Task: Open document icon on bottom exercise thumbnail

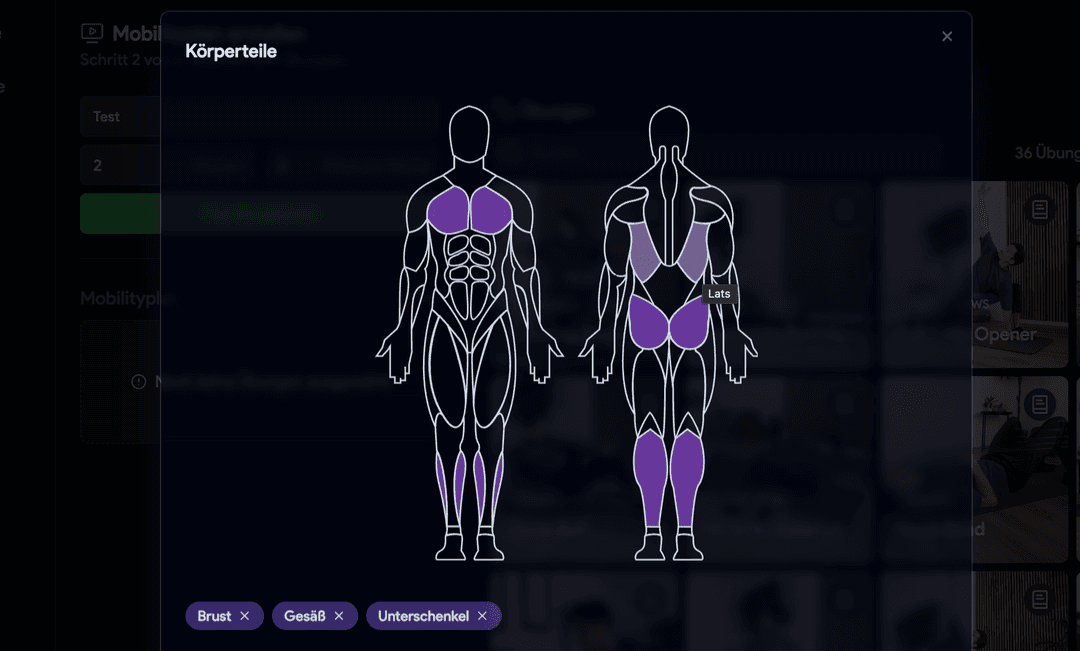Action: pyautogui.click(x=1040, y=599)
